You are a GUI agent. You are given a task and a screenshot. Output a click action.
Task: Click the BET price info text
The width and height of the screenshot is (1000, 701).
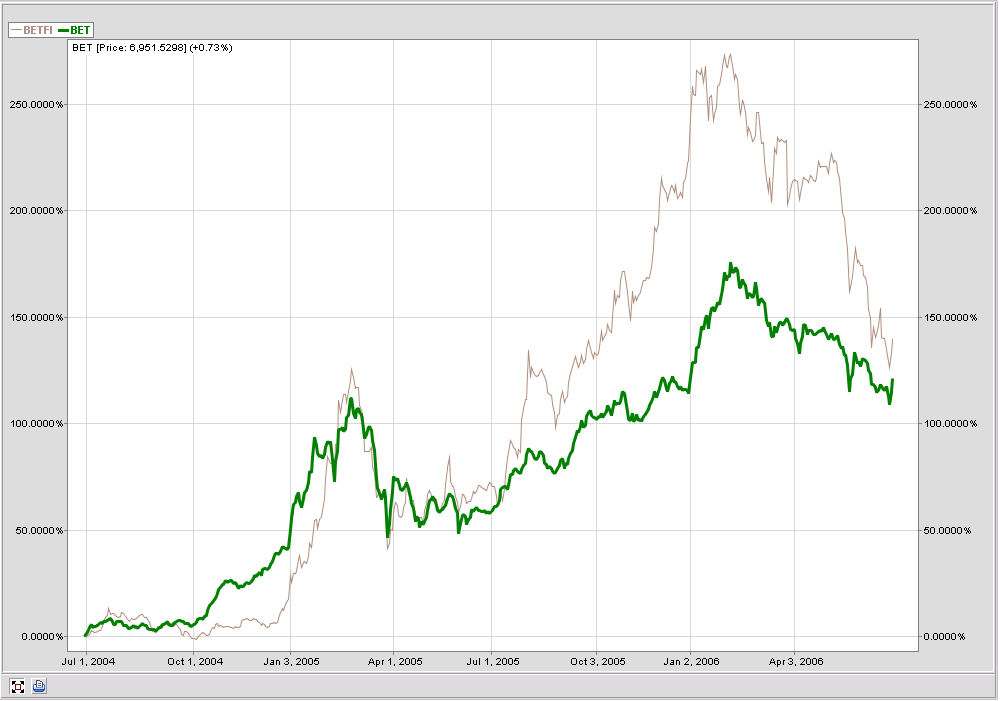[150, 47]
